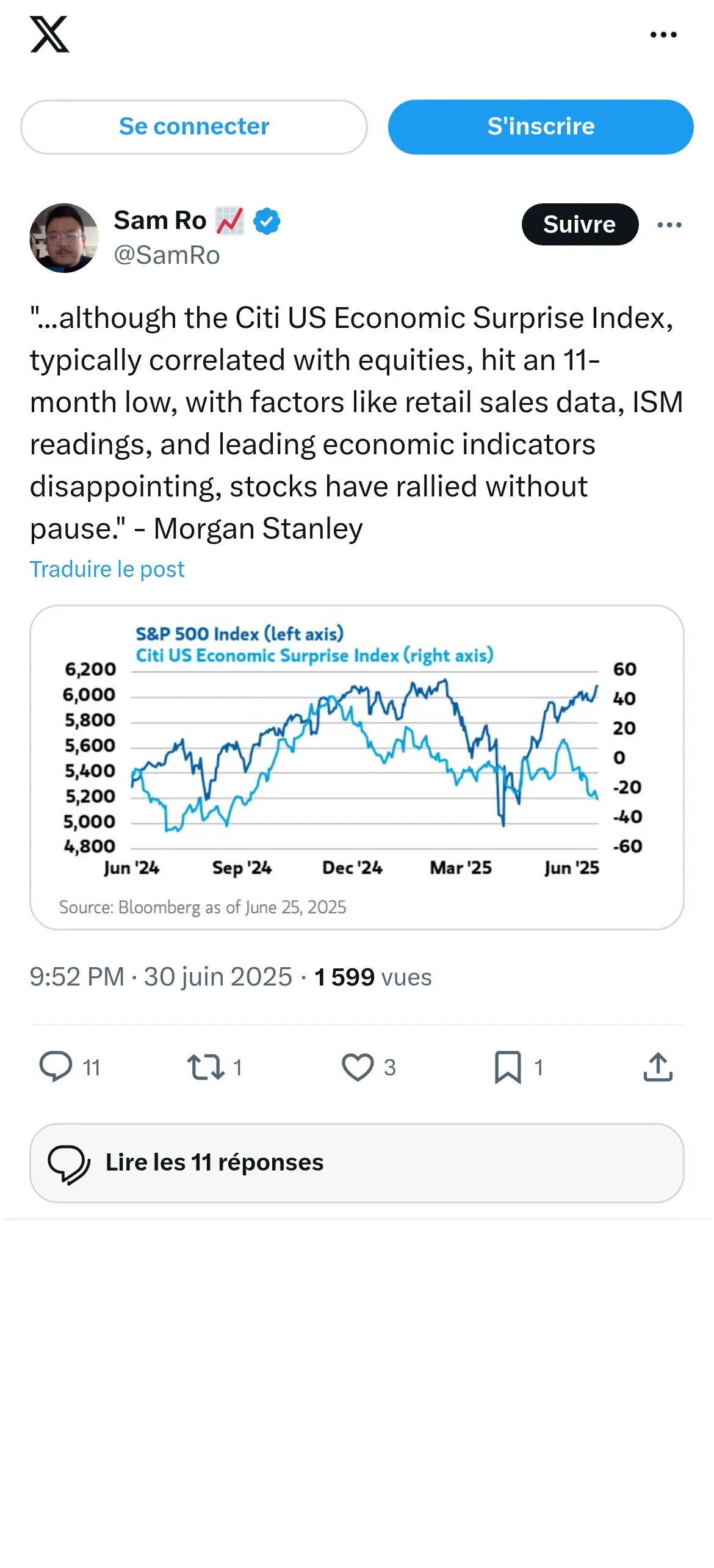
Task: Click the share upload icon
Action: (x=658, y=1067)
